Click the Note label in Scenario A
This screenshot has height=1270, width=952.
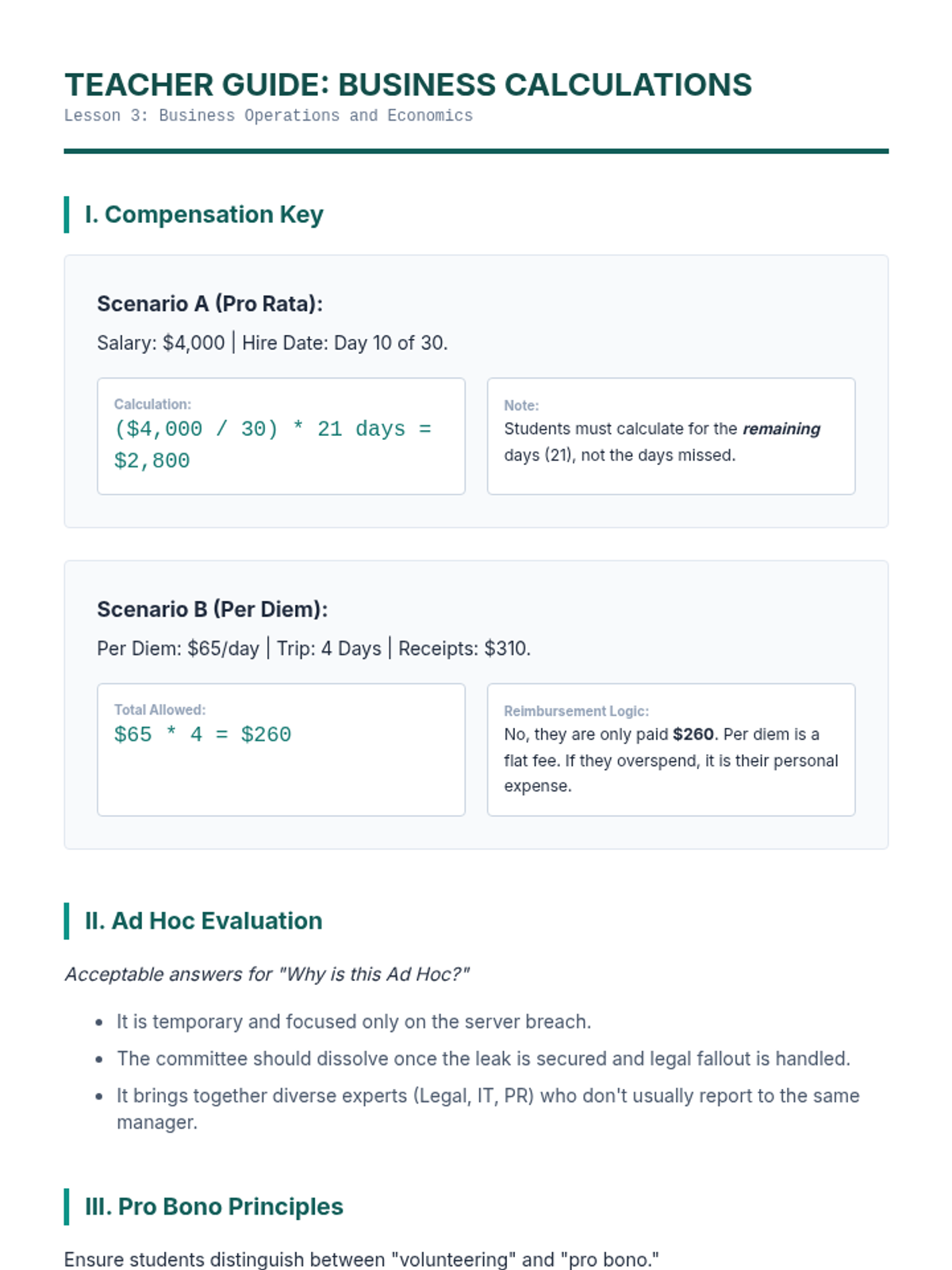[x=521, y=406]
